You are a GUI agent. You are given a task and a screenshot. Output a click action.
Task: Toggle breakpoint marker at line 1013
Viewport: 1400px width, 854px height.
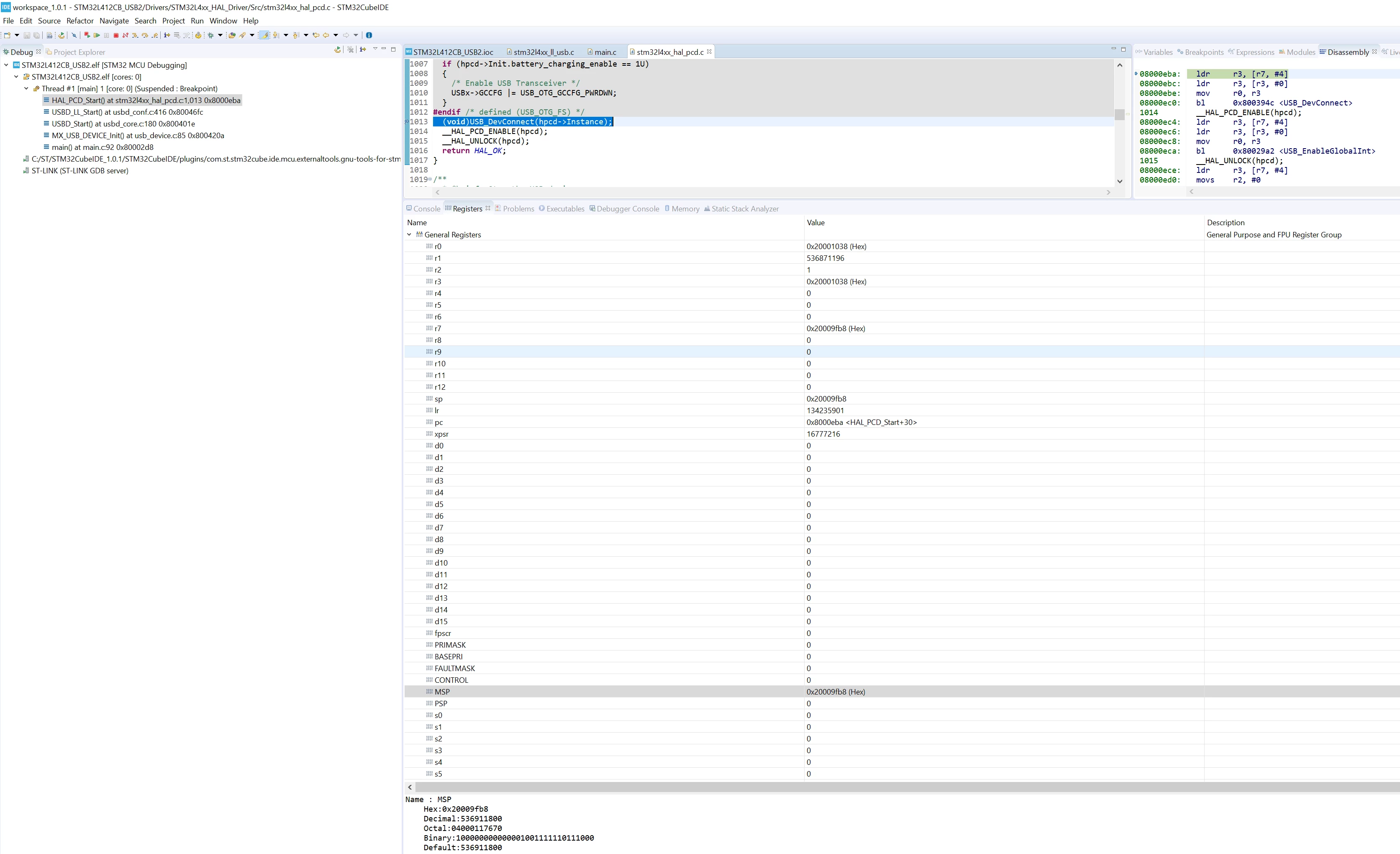(407, 122)
